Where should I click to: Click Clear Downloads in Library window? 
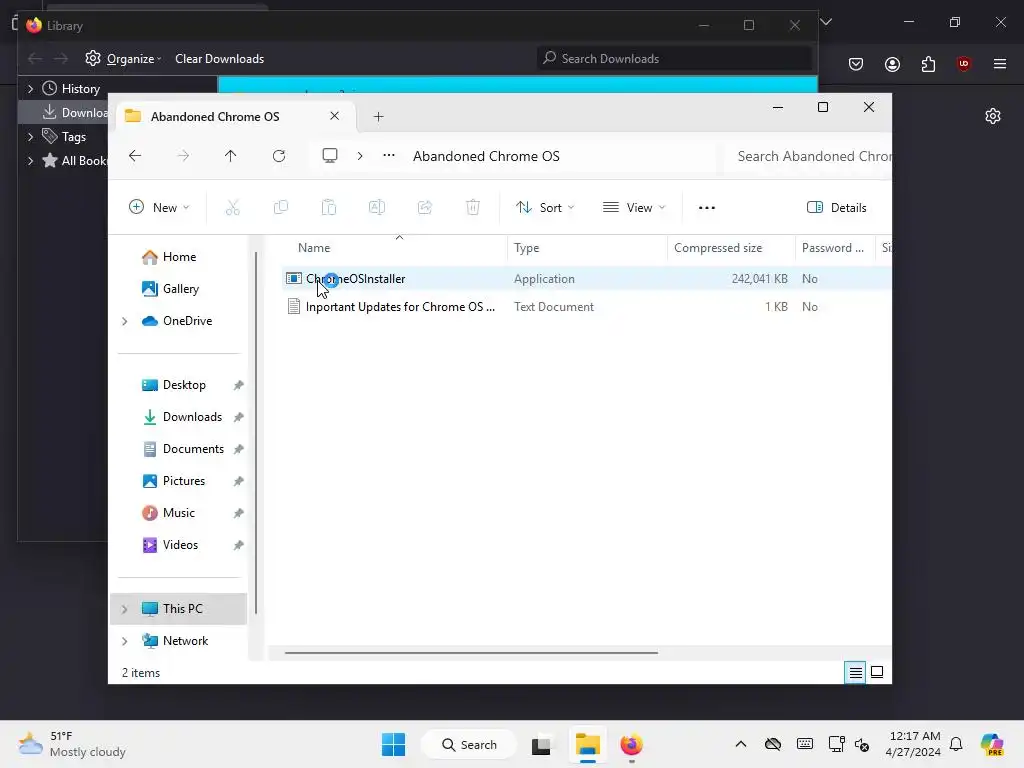(x=219, y=59)
